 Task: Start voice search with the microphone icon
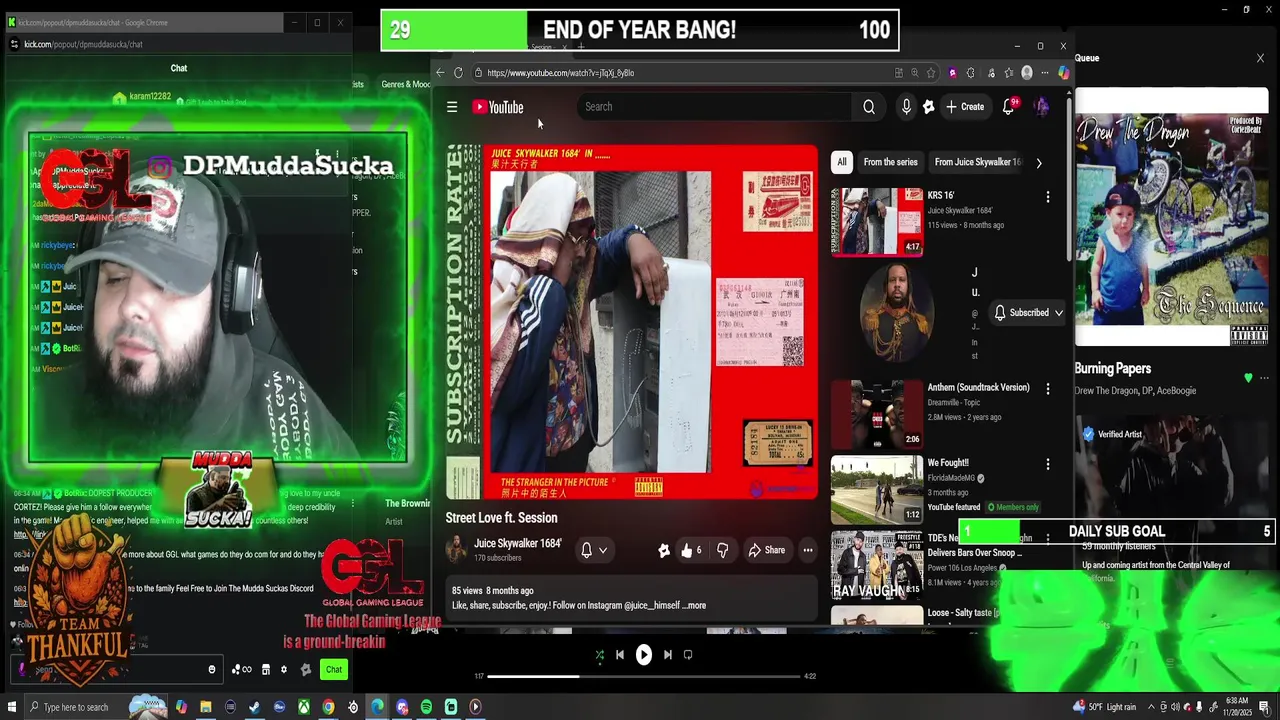pyautogui.click(x=906, y=107)
